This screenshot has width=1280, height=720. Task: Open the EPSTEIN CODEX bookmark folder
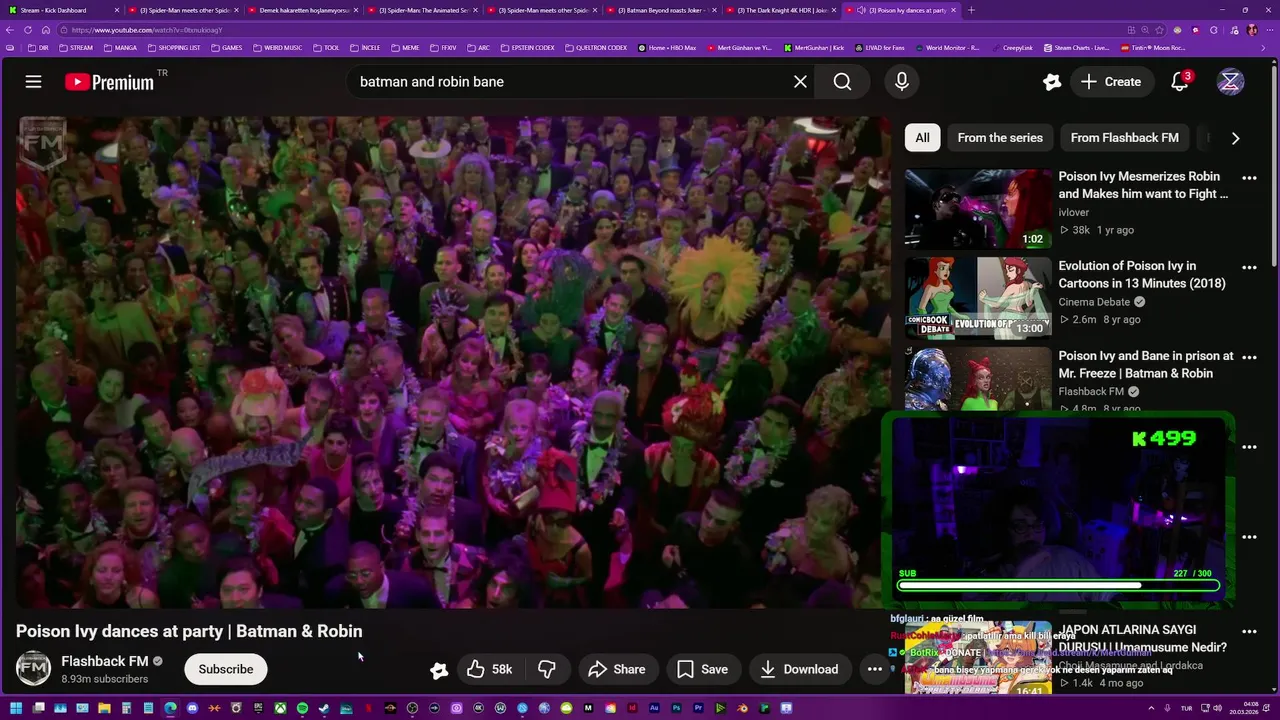pyautogui.click(x=530, y=48)
